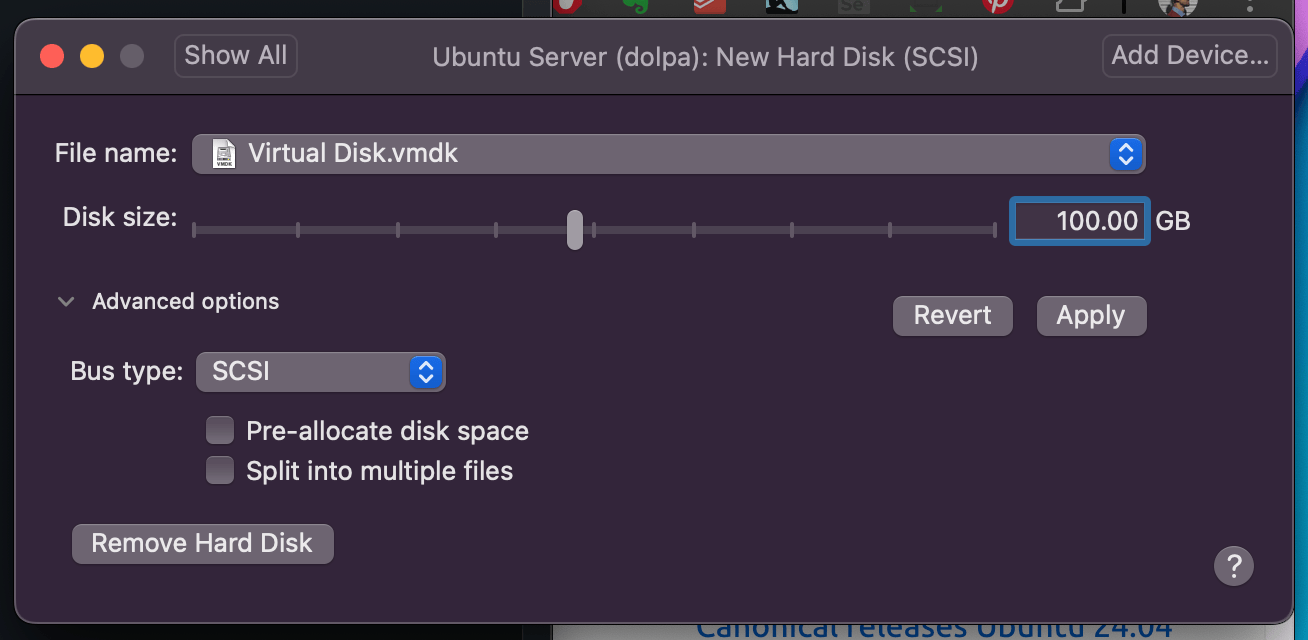Collapse the Advanced options section
The height and width of the screenshot is (640, 1308).
66,302
